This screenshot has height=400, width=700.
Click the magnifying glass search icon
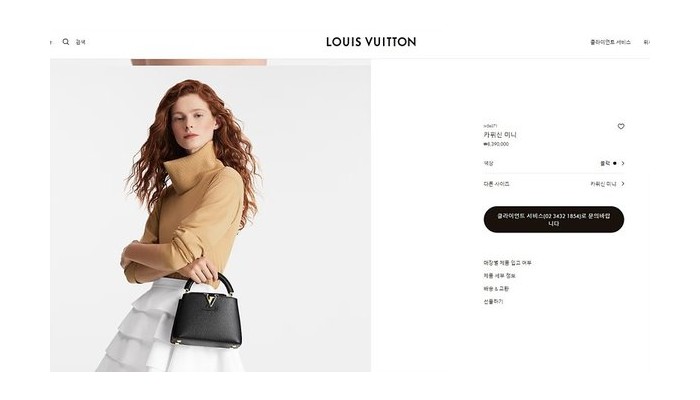tap(66, 42)
